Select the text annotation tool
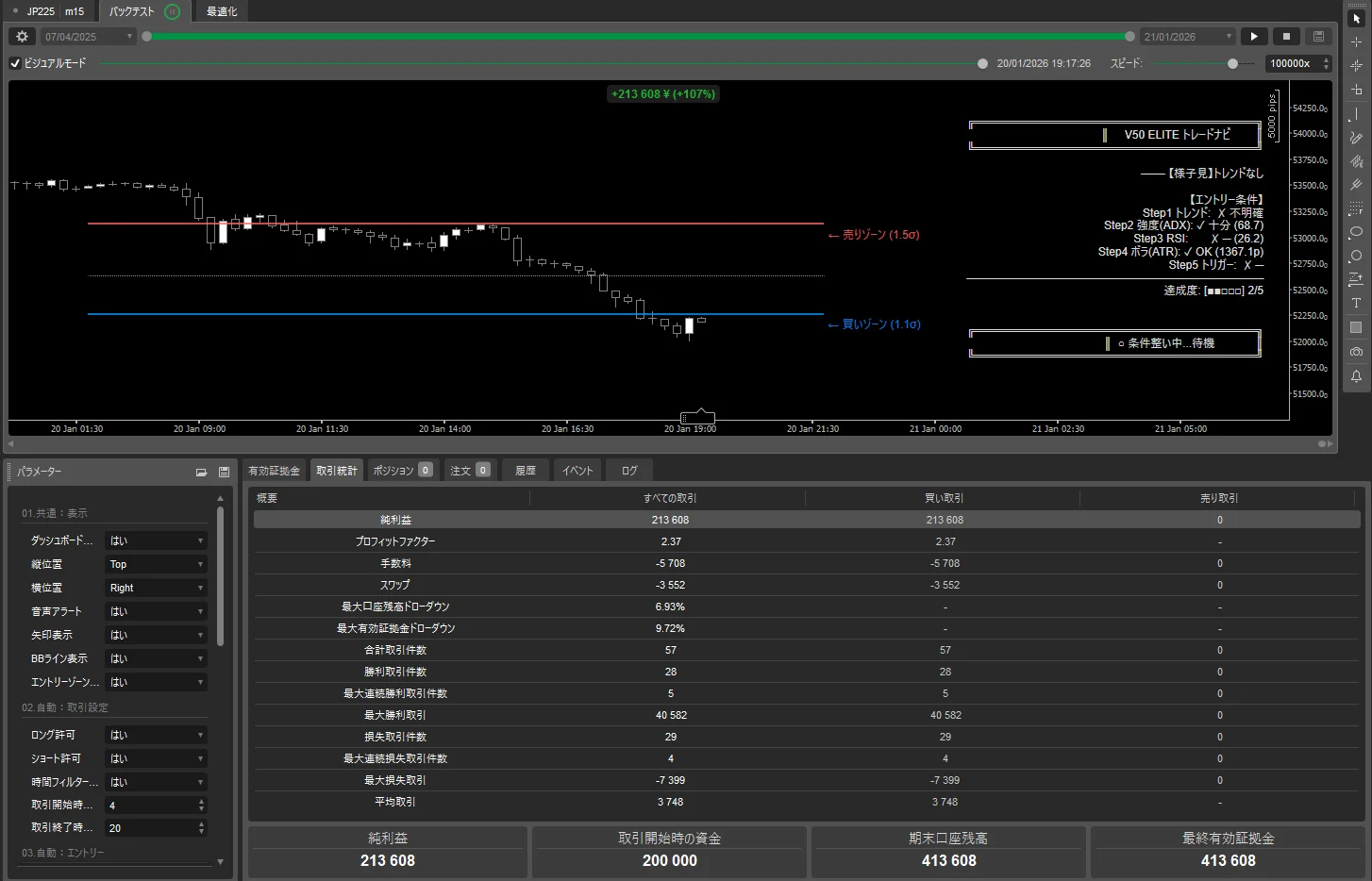Screen dimensions: 1372x881 click(1356, 304)
